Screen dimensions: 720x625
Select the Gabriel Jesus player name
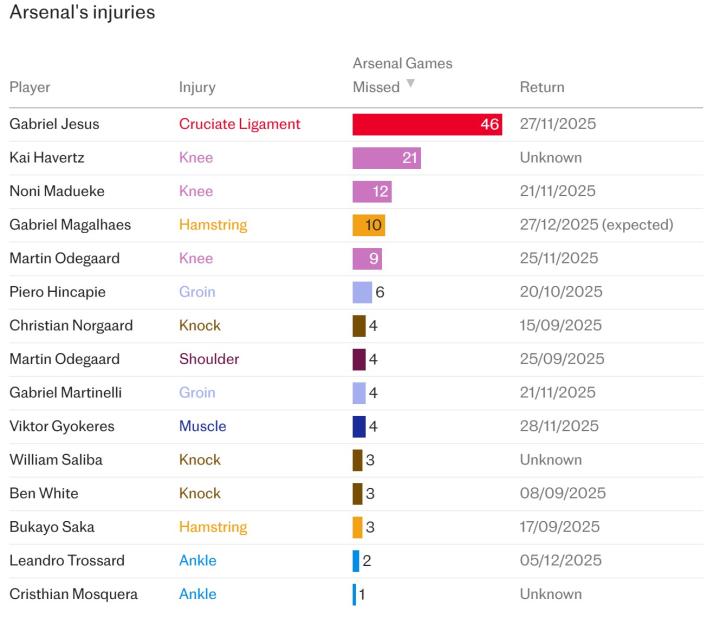[x=54, y=124]
